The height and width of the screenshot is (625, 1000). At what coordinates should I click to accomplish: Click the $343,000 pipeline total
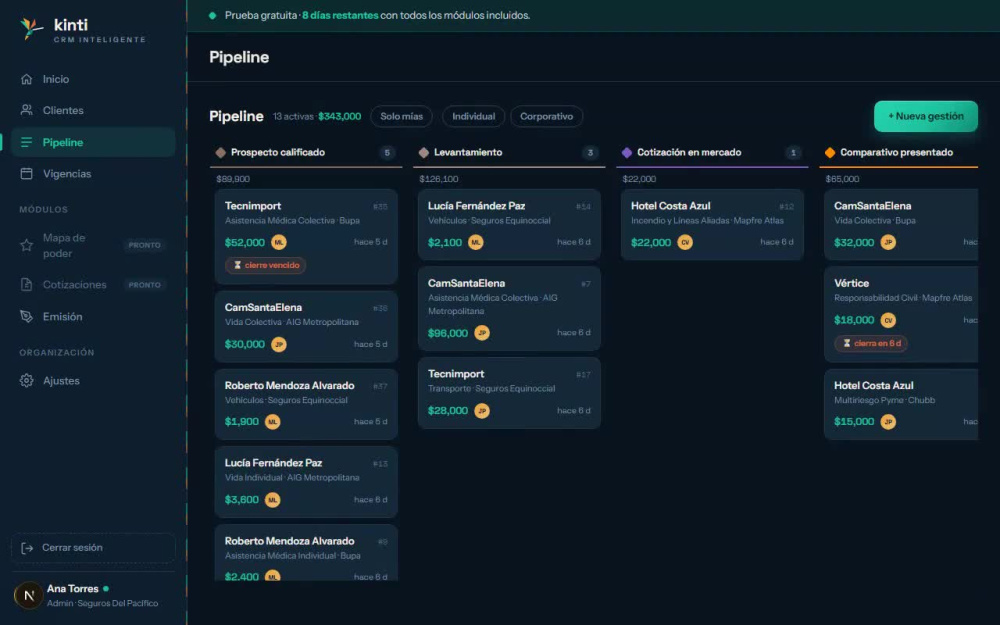tap(339, 116)
